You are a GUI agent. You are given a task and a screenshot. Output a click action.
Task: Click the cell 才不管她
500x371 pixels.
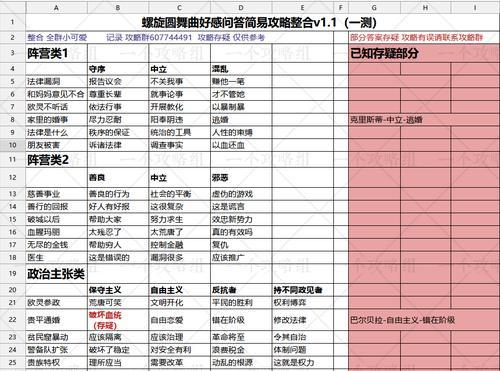click(x=241, y=94)
